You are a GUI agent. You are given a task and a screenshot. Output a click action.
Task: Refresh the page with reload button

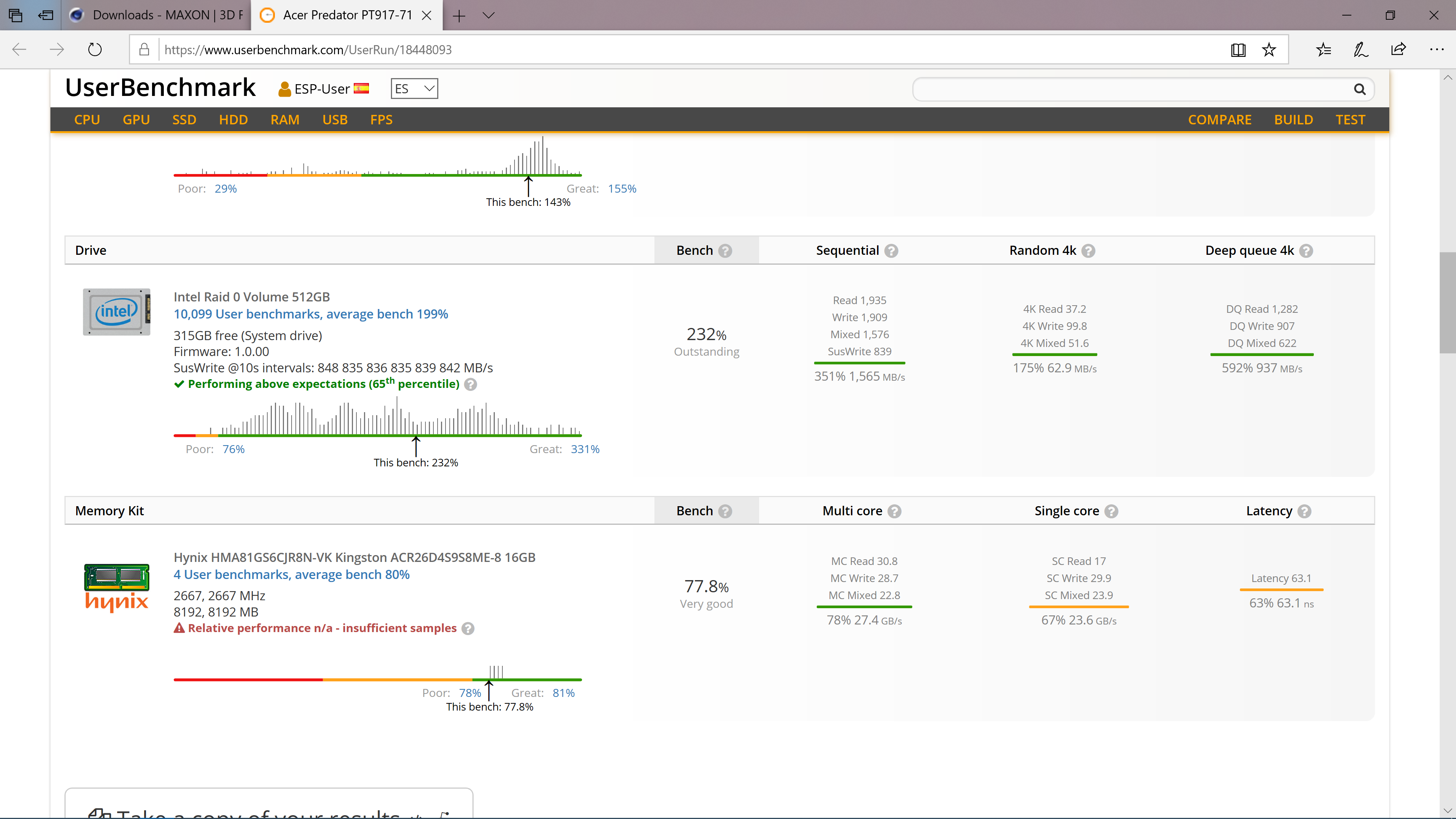tap(95, 50)
